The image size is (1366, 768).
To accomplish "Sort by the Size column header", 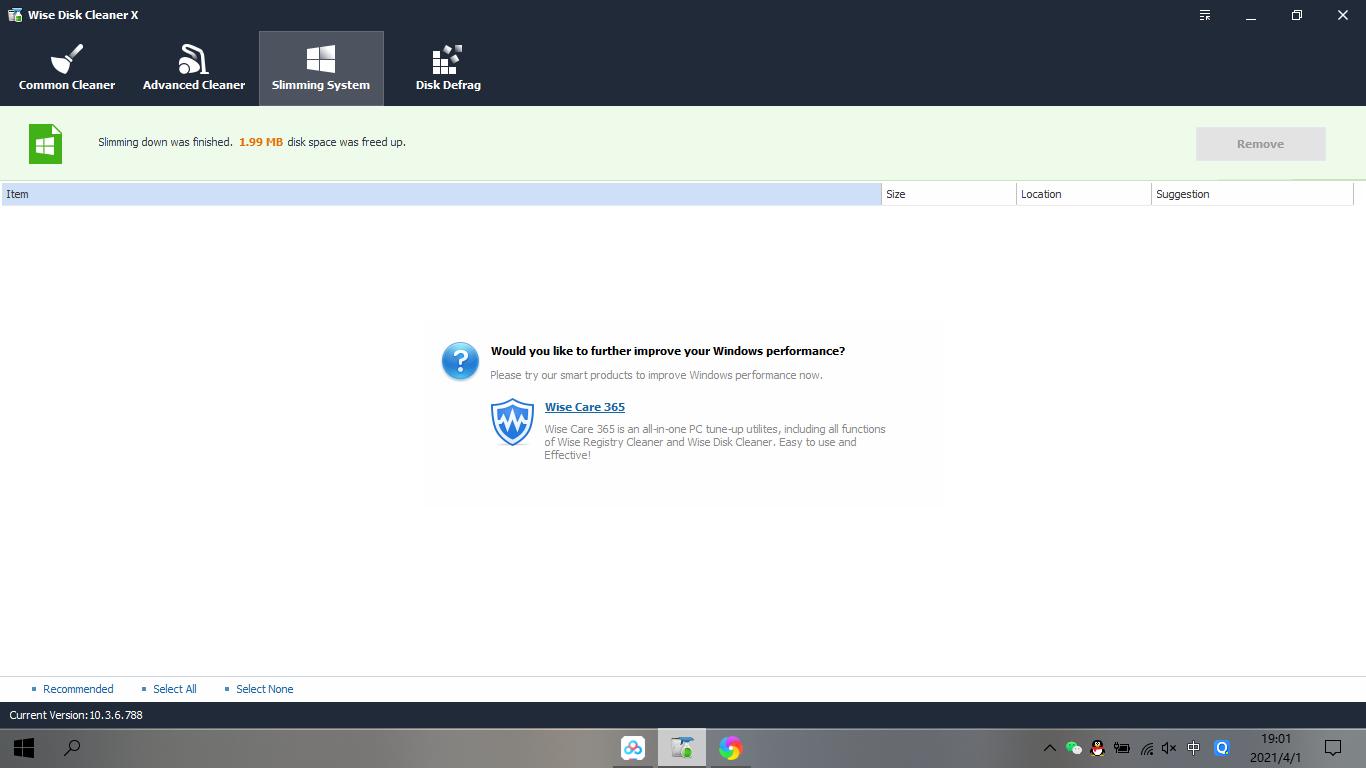I will click(948, 194).
